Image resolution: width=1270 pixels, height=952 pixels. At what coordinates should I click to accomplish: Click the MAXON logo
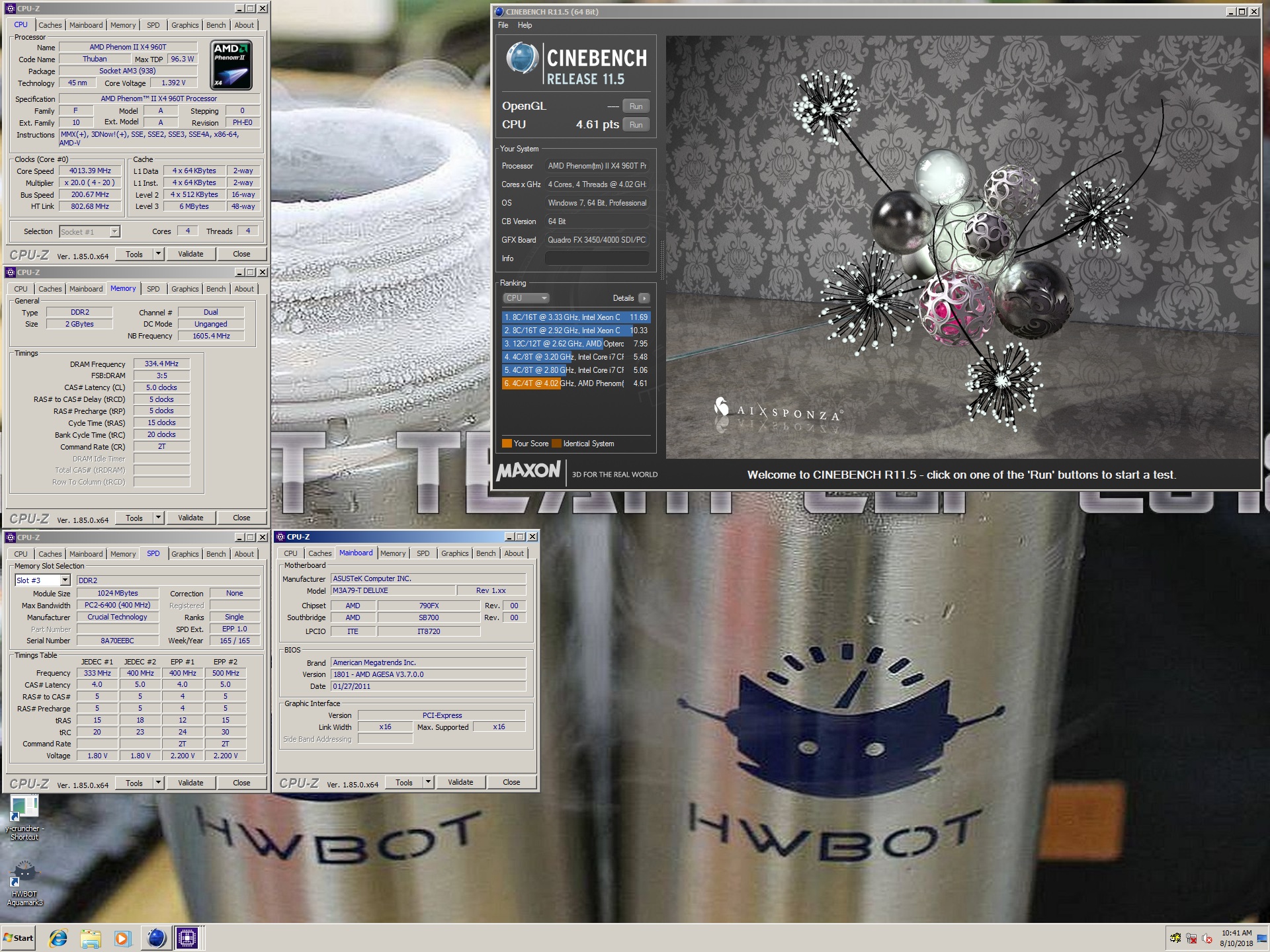pos(528,471)
